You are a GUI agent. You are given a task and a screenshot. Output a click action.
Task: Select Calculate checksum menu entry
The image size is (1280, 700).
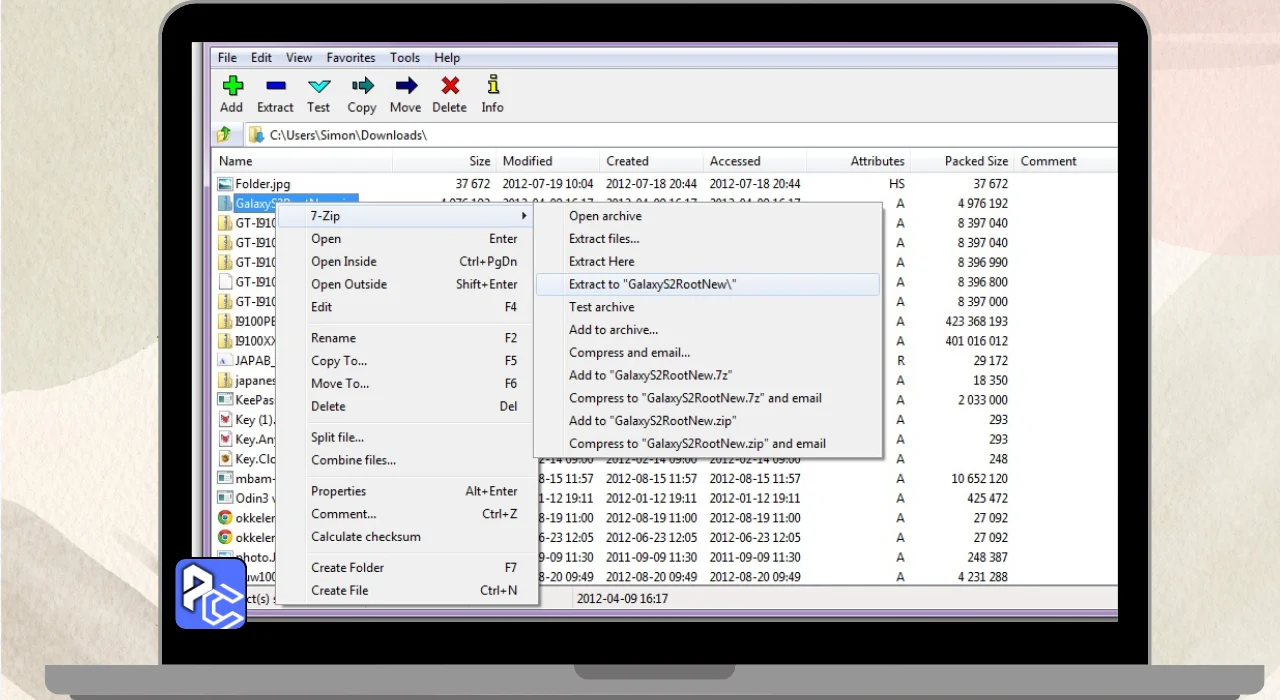point(365,537)
